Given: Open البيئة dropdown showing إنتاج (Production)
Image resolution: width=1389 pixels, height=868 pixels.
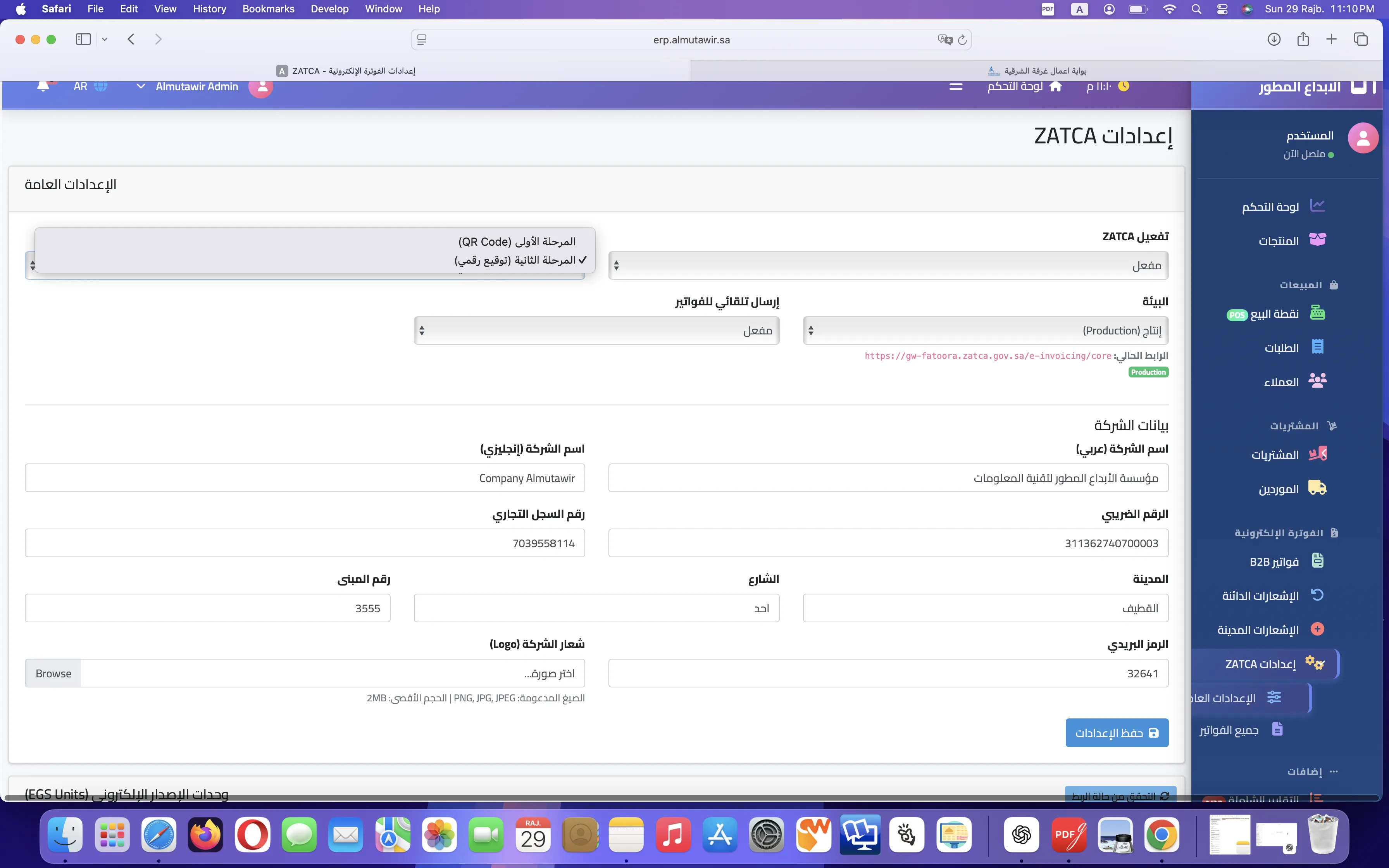Looking at the screenshot, I should coord(986,331).
